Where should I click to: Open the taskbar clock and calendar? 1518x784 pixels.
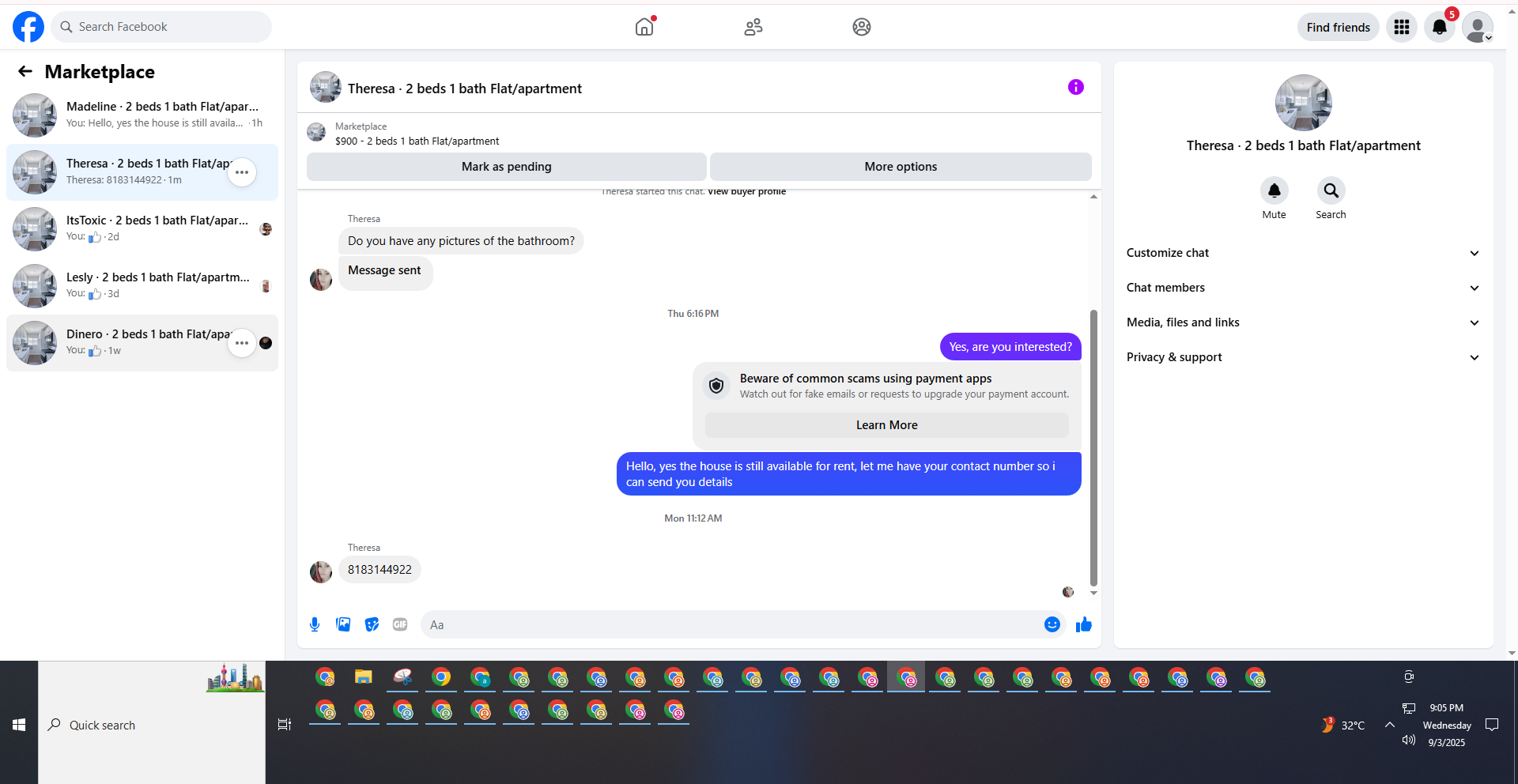click(x=1447, y=725)
